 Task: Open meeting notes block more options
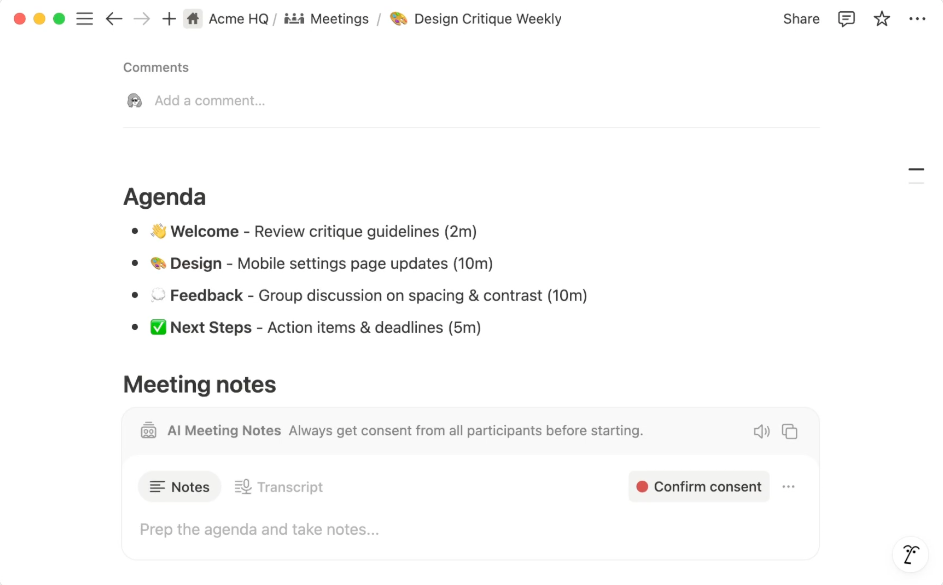(x=788, y=486)
